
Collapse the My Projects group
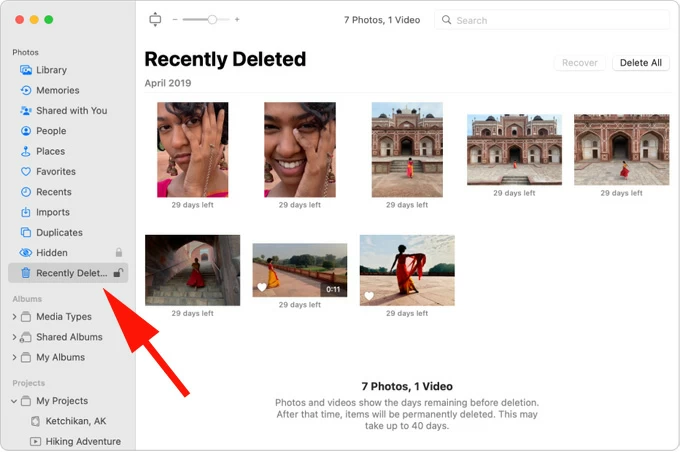(x=14, y=401)
